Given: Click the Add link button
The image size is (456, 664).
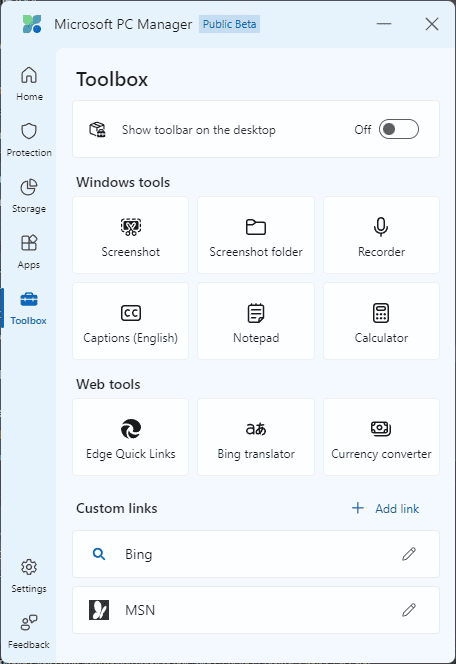Looking at the screenshot, I should click(385, 508).
